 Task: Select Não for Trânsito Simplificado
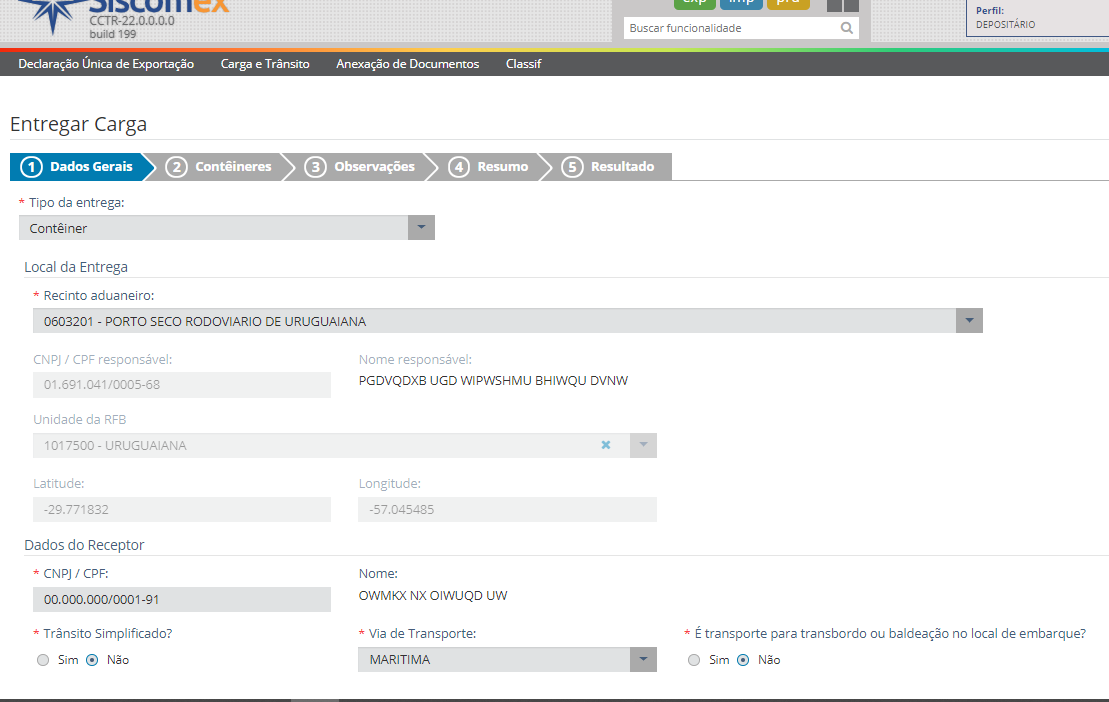click(x=92, y=660)
